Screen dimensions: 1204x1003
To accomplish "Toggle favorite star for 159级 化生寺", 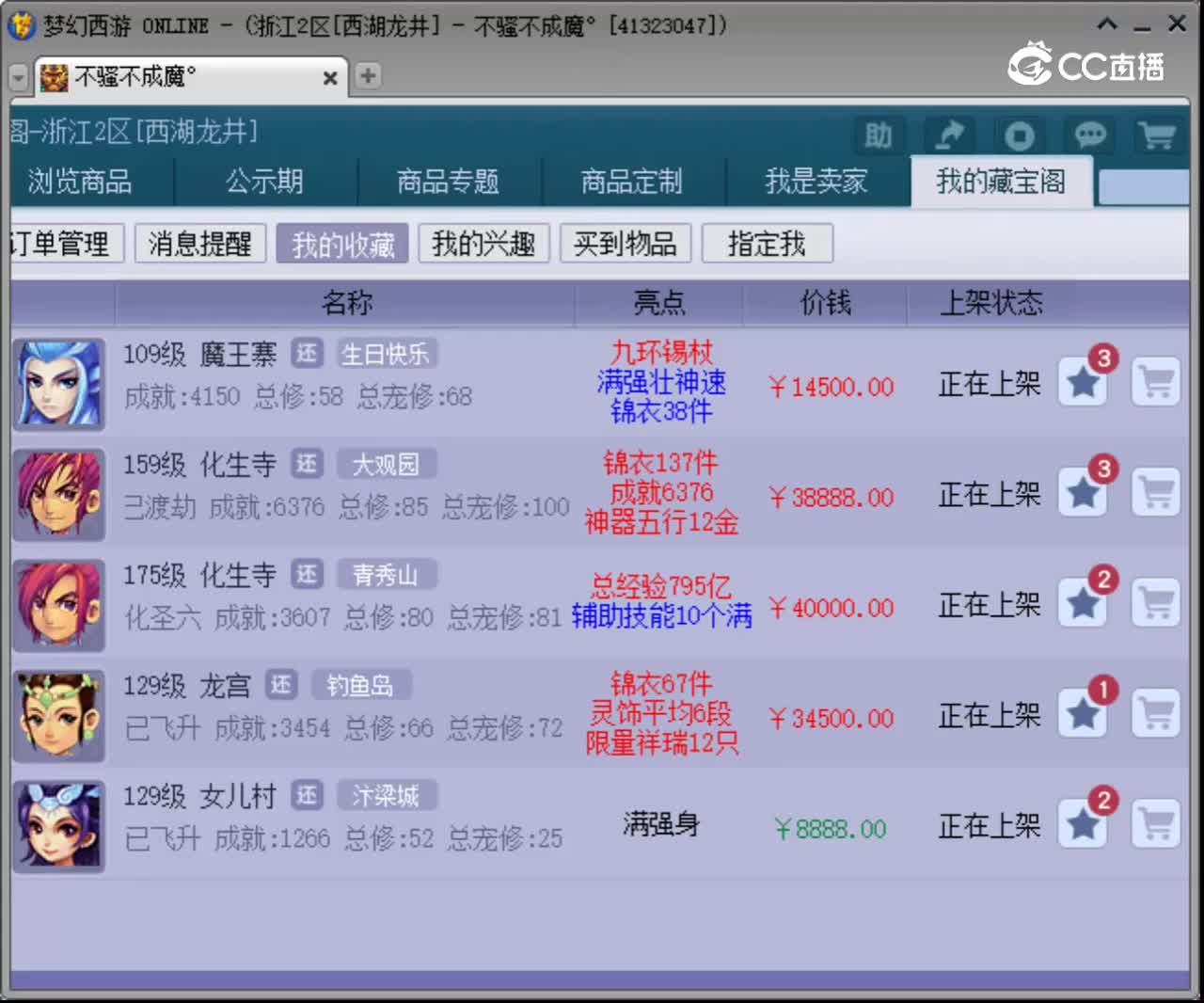I will tap(1083, 491).
